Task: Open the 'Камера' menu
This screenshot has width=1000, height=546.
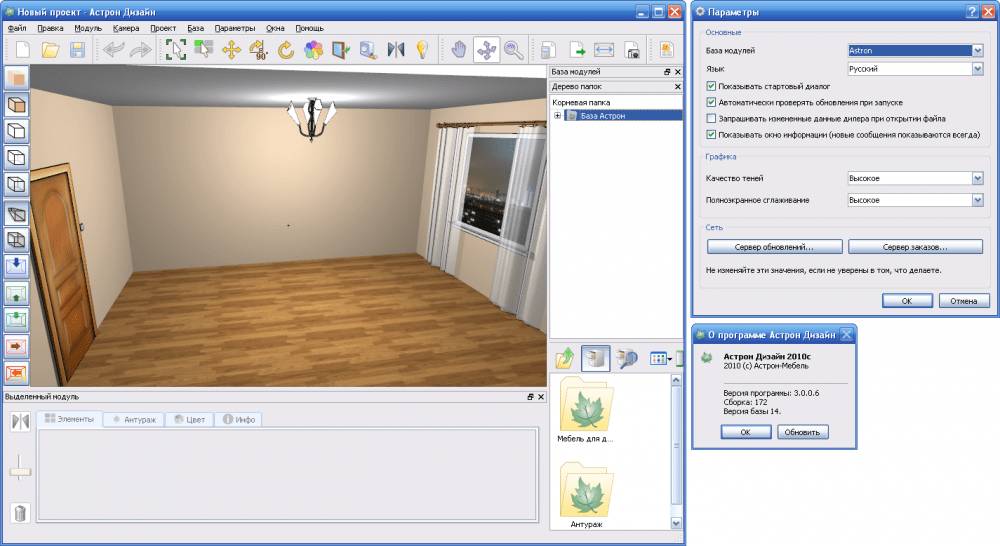Action: pos(126,28)
